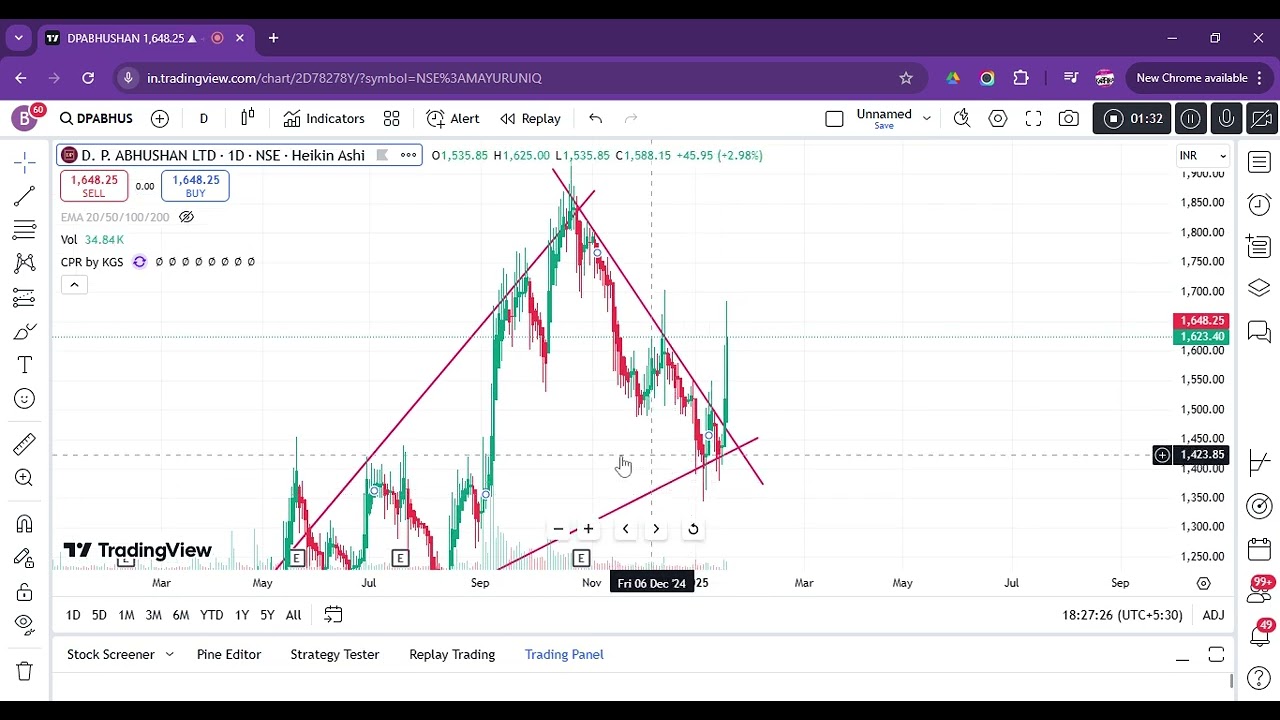Reset the chart view
This screenshot has width=1280, height=720.
point(693,529)
